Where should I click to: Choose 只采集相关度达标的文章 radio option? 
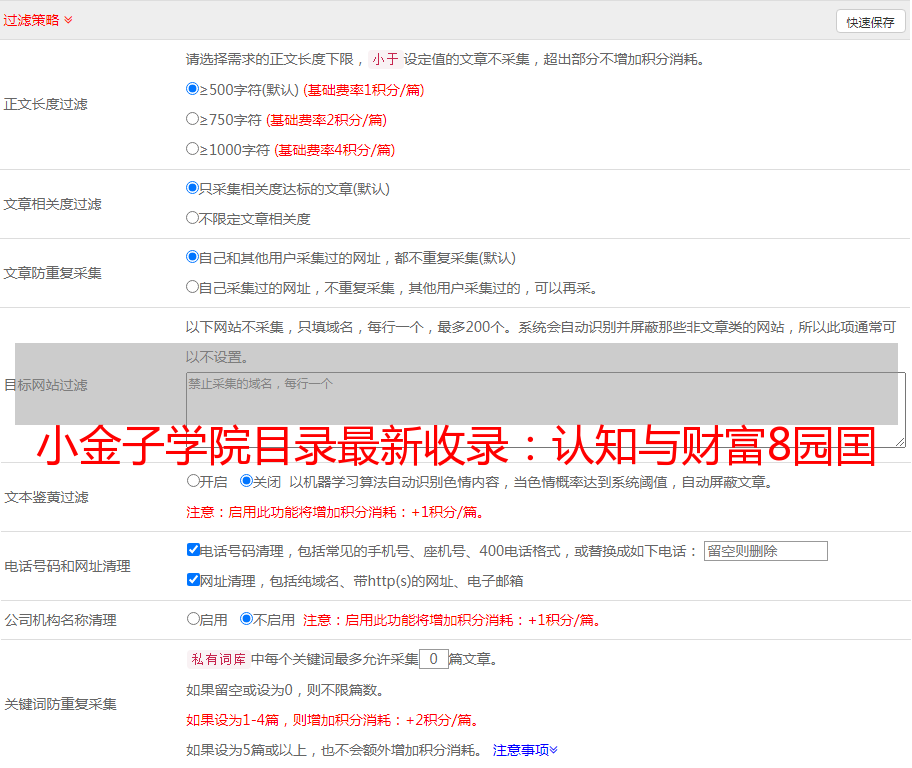point(193,188)
